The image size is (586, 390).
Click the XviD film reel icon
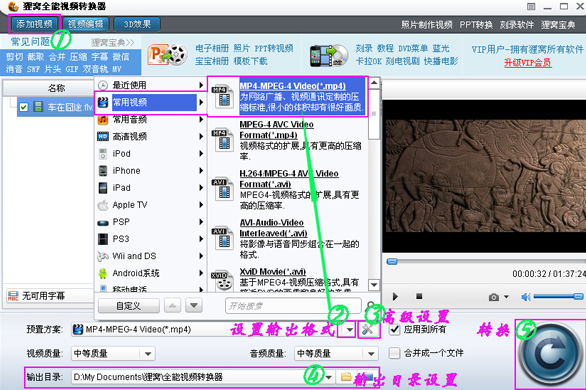(x=223, y=281)
